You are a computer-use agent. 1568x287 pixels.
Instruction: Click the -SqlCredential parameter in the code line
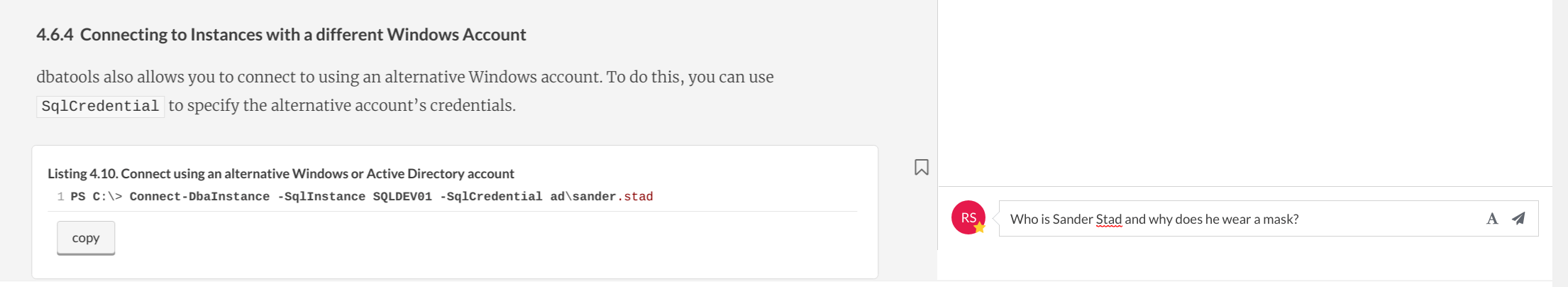[x=491, y=197]
